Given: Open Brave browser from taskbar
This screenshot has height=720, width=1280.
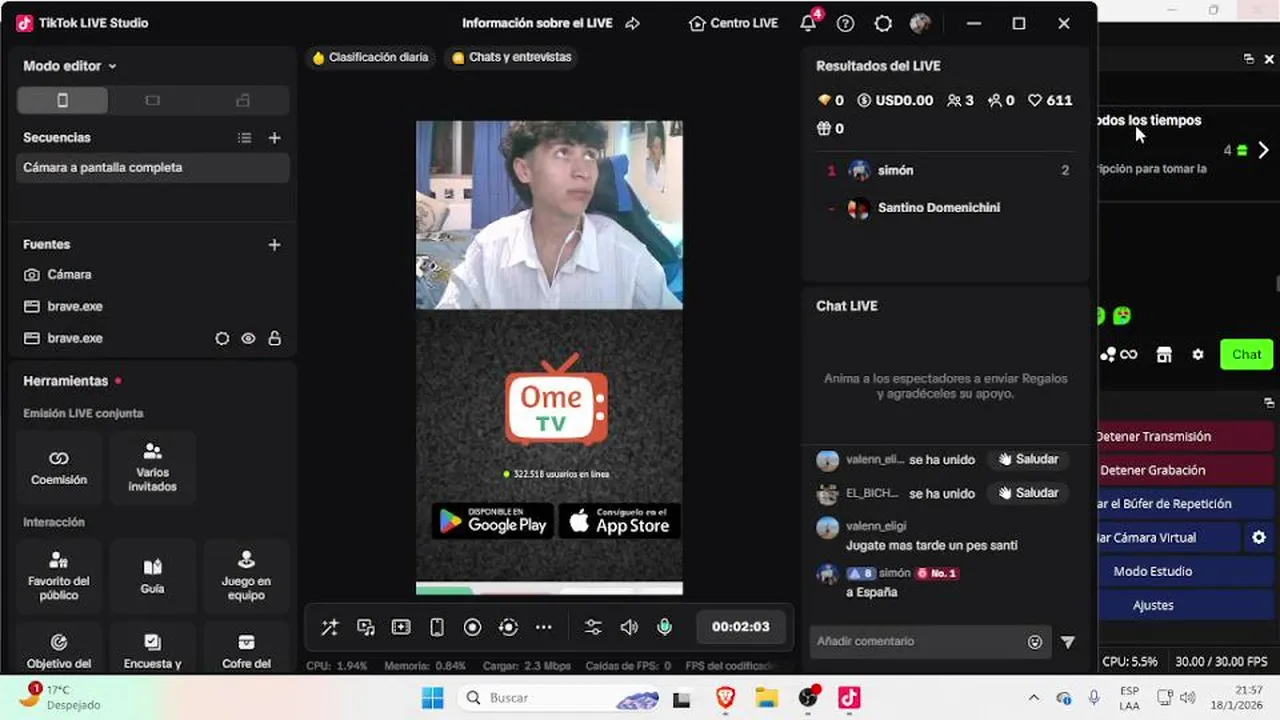Looking at the screenshot, I should (x=726, y=697).
